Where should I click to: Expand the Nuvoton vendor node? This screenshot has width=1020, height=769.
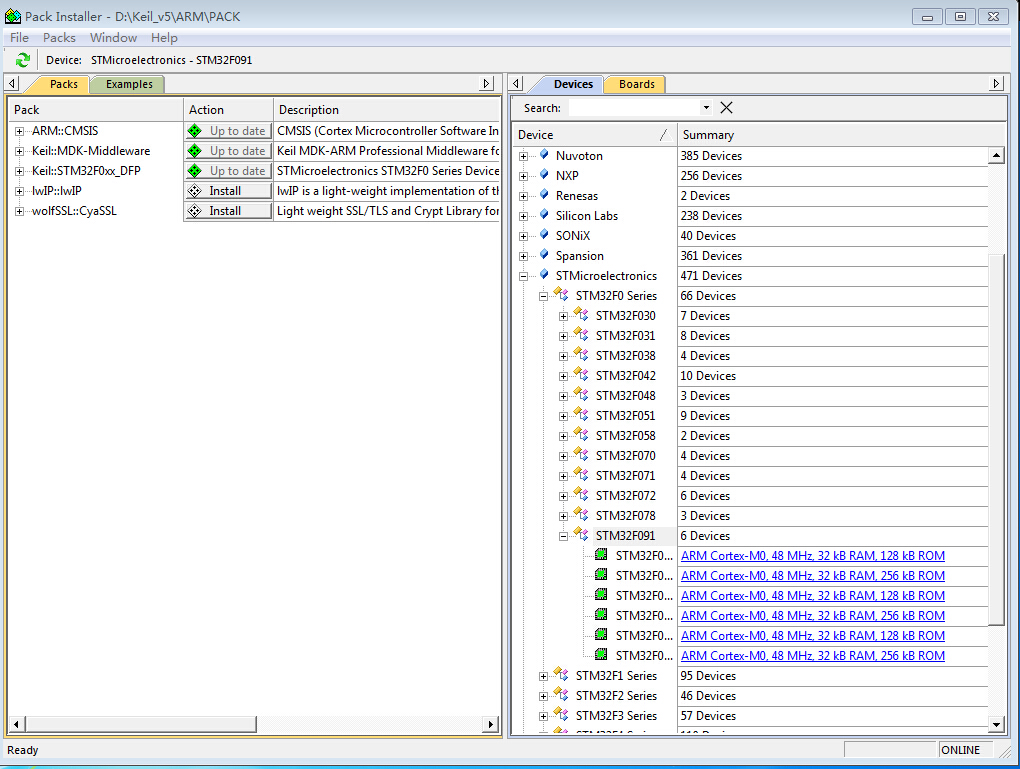pyautogui.click(x=524, y=156)
